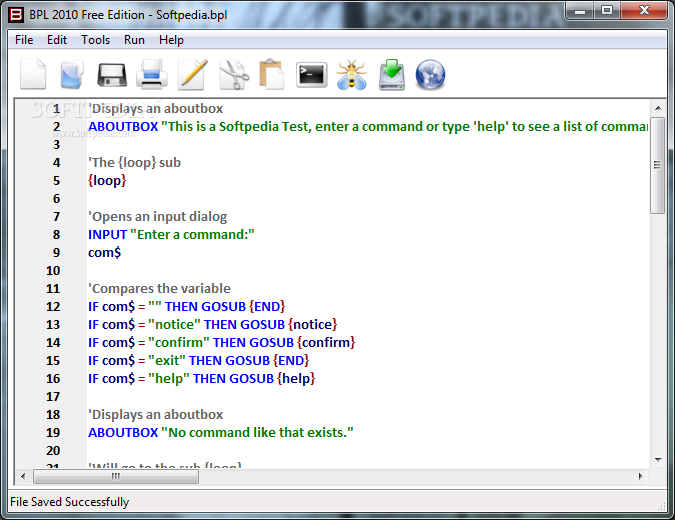The height and width of the screenshot is (520, 675).
Task: Click the line GOSUB {notice}
Action: pos(213,325)
